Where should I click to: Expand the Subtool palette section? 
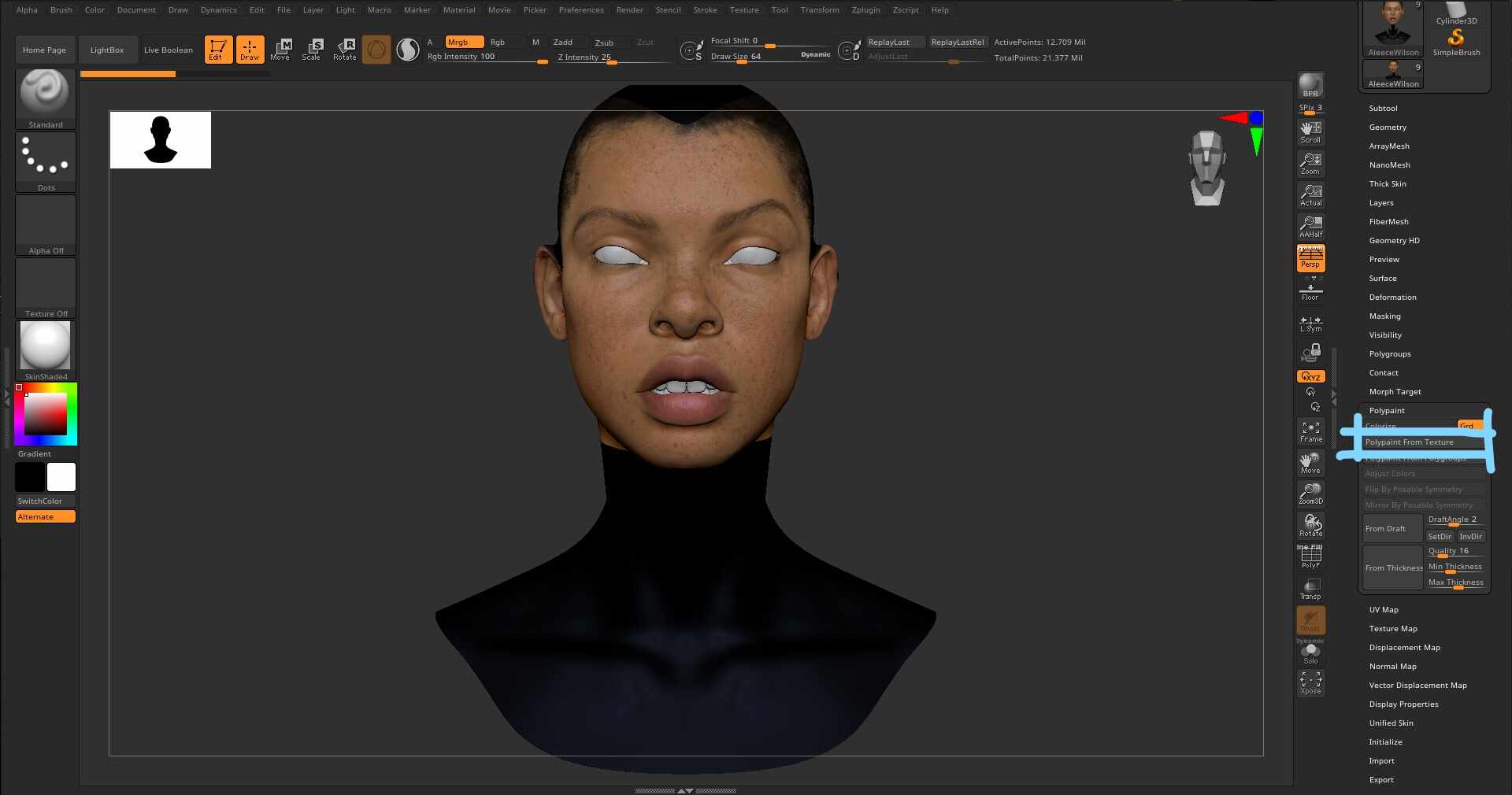pyautogui.click(x=1383, y=109)
